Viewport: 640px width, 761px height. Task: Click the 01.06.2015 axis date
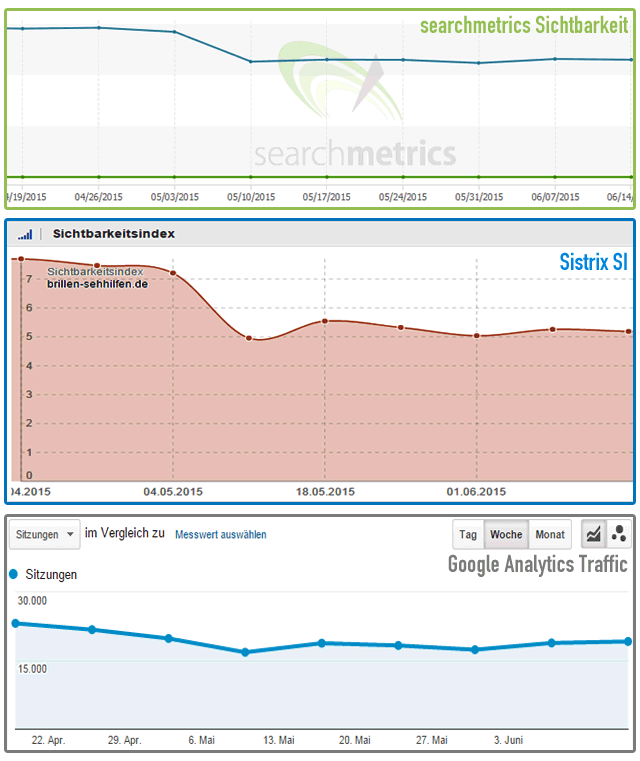[476, 492]
